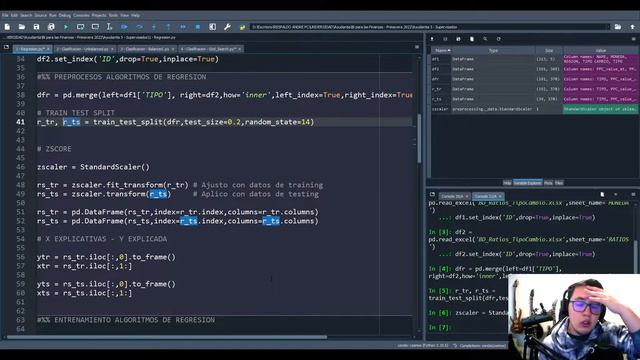This screenshot has height=360, width=640.
Task: Open the Debug menu
Action: [x=64, y=15]
